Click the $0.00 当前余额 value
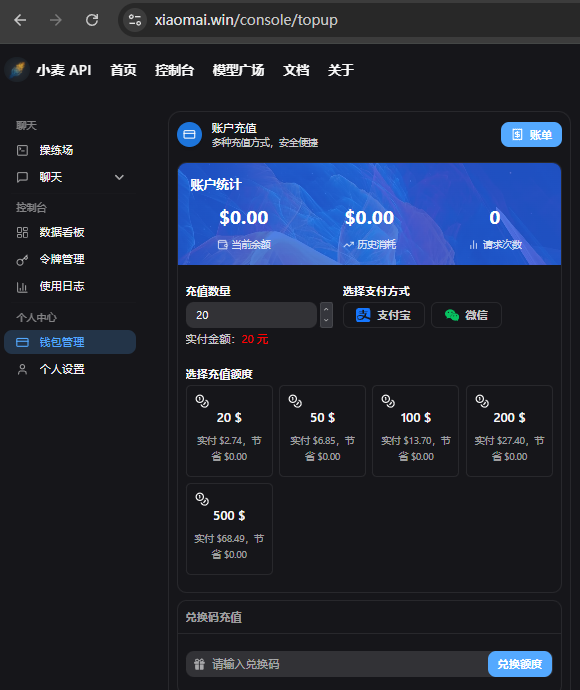The height and width of the screenshot is (690, 580). click(244, 218)
